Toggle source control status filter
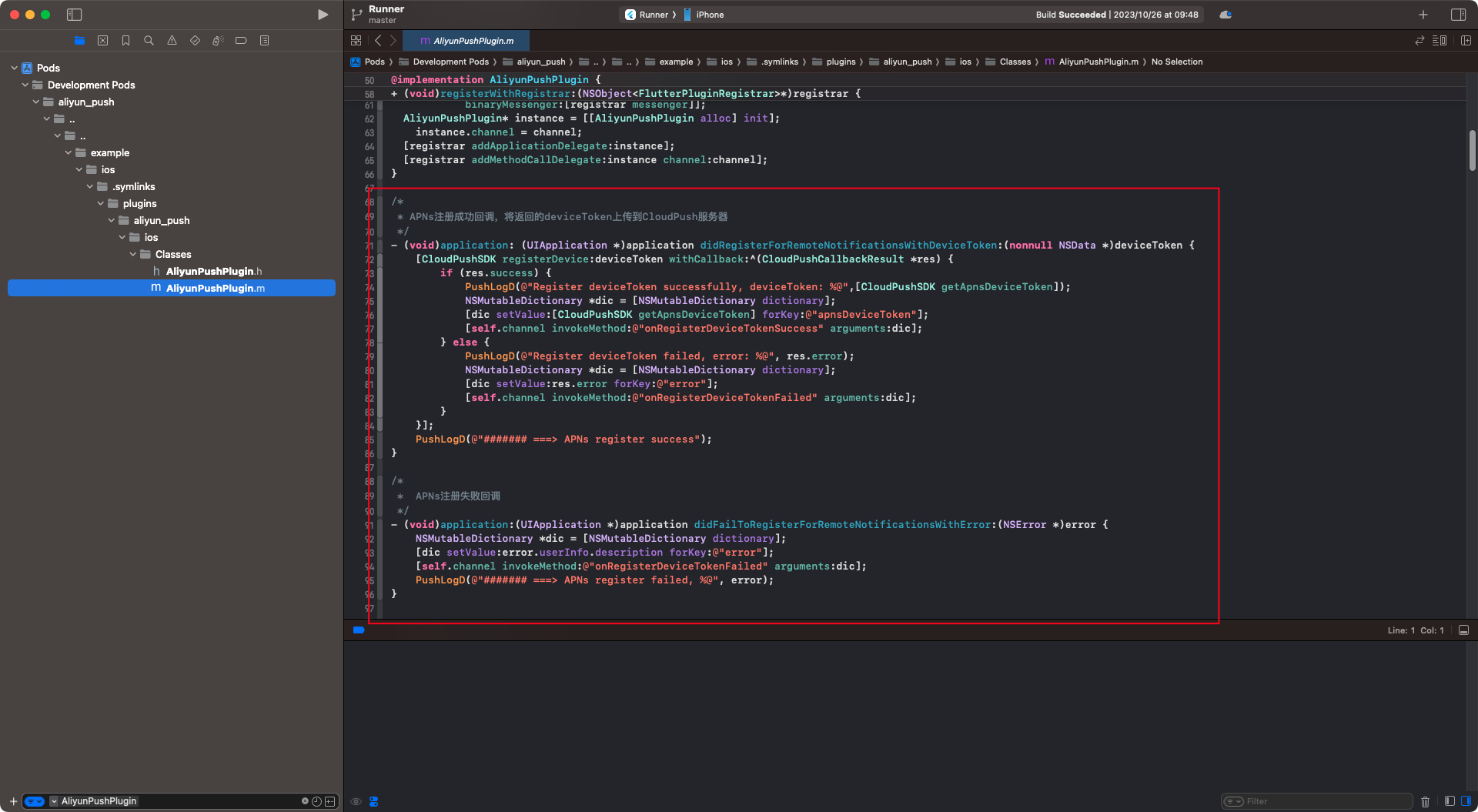 click(329, 801)
